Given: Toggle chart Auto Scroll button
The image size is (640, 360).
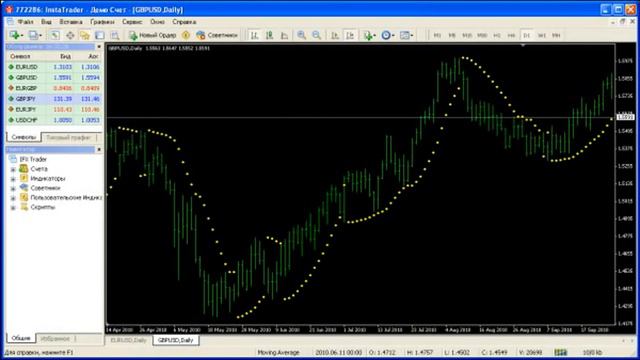Looking at the screenshot, I should tap(335, 36).
